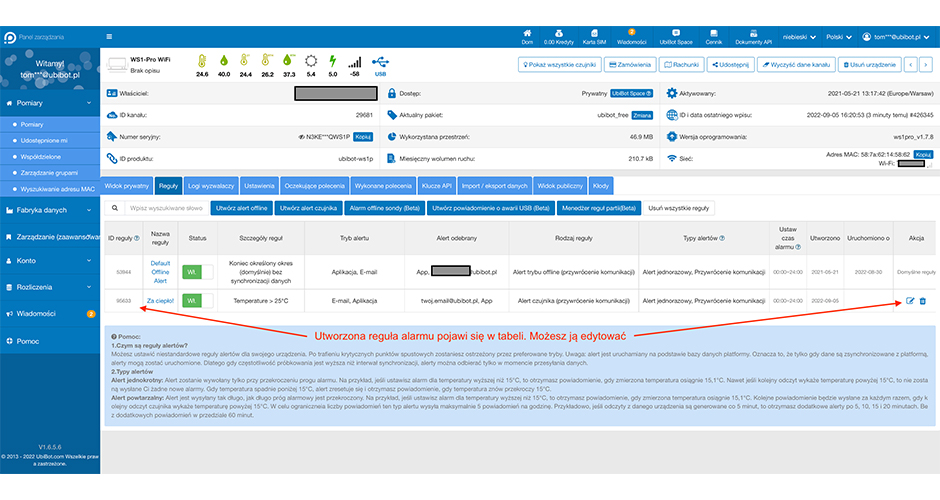
Task: Expand the Konto sidebar section
Action: (50, 261)
